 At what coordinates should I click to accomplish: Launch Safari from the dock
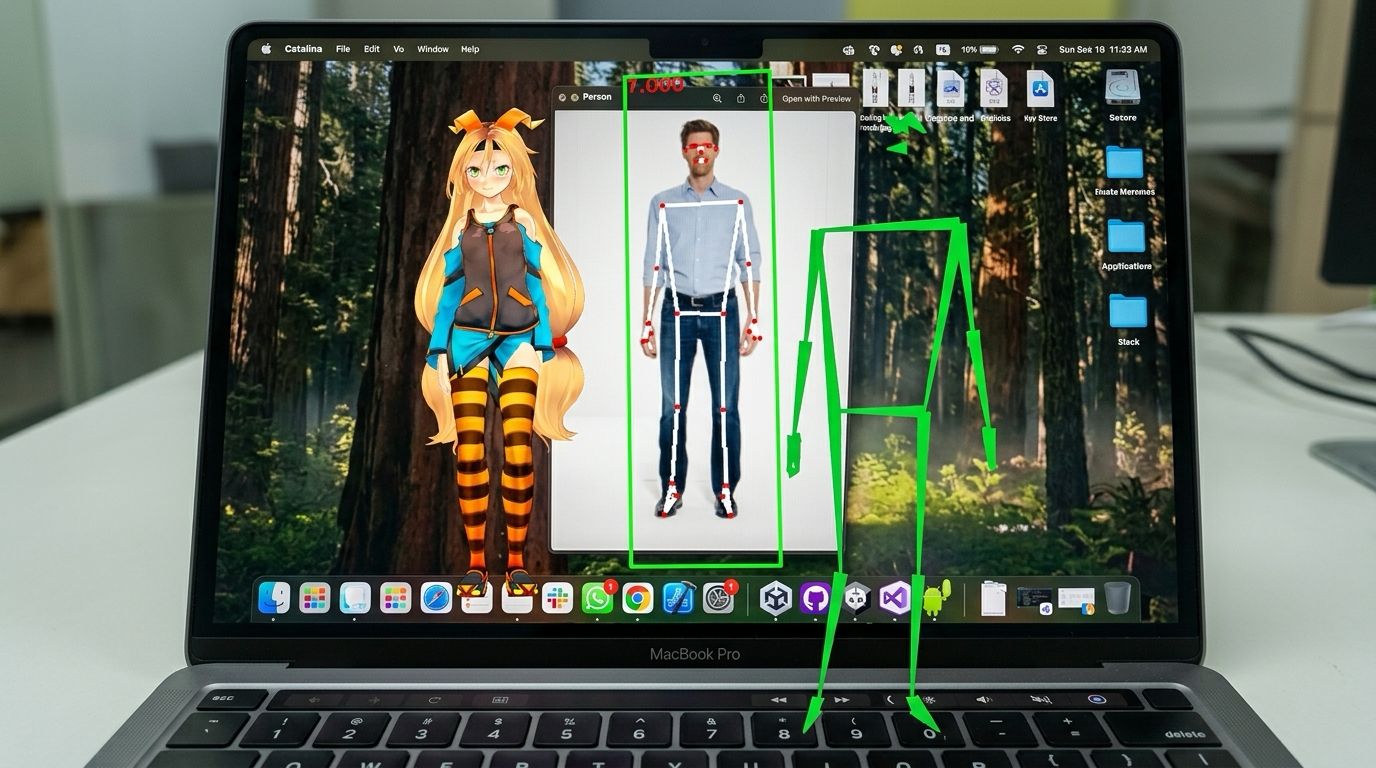tap(436, 598)
